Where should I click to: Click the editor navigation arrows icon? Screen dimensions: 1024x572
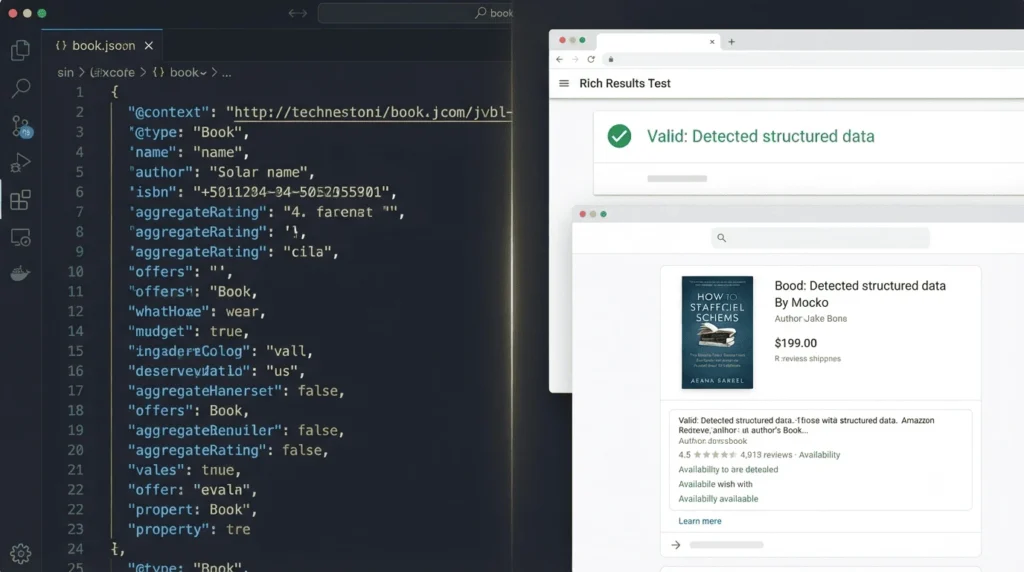click(297, 13)
